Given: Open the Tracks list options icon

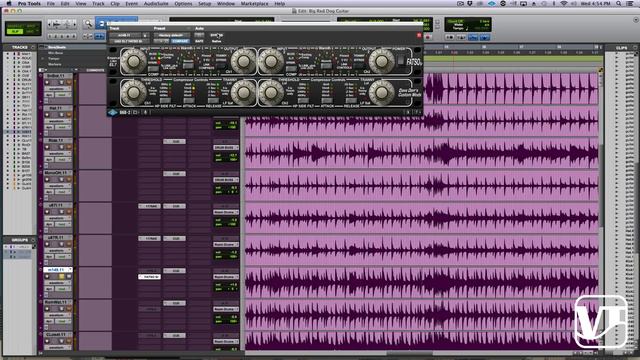Looking at the screenshot, I should (x=33, y=47).
